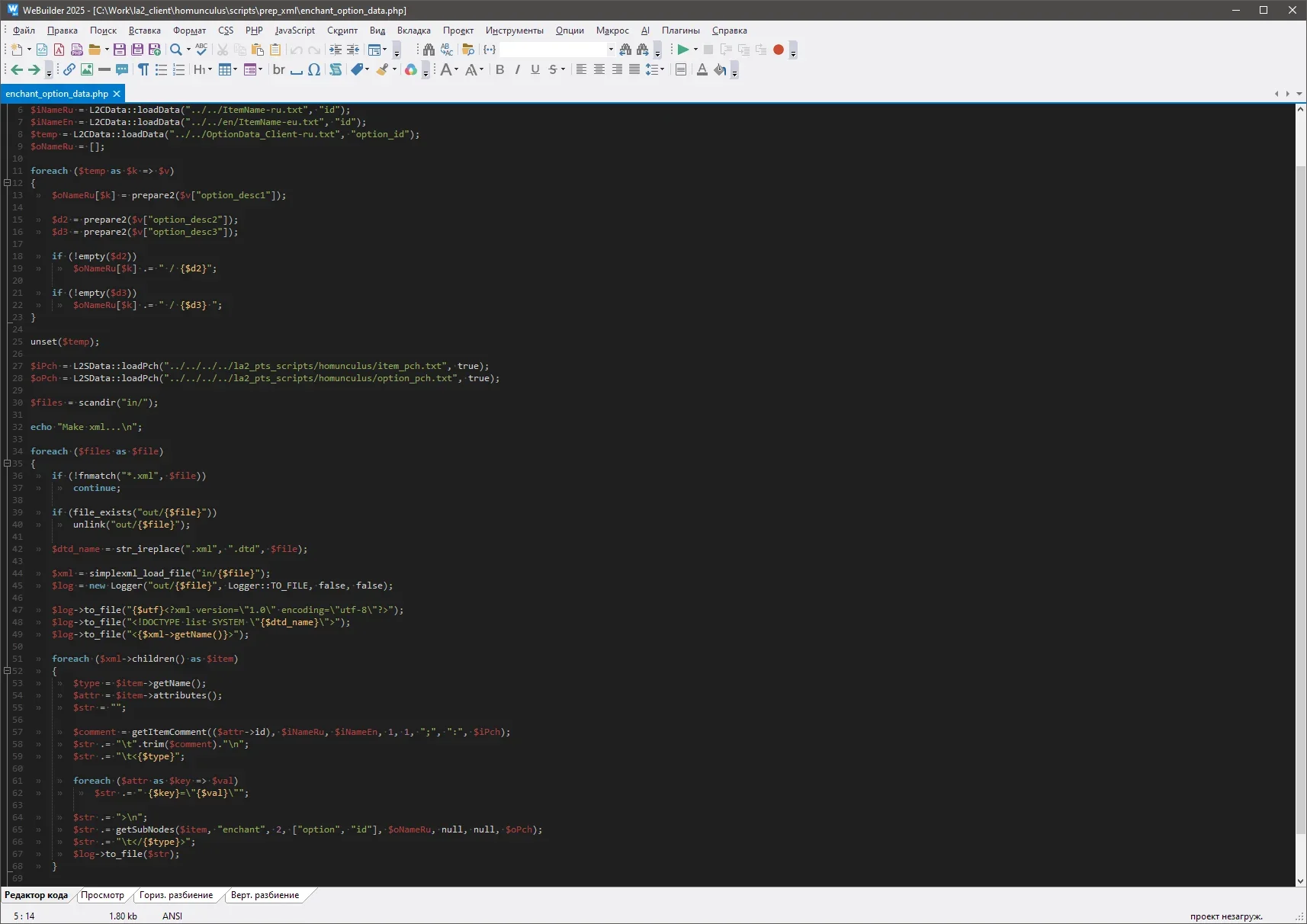Align text left
Image resolution: width=1307 pixels, height=924 pixels.
[x=581, y=70]
